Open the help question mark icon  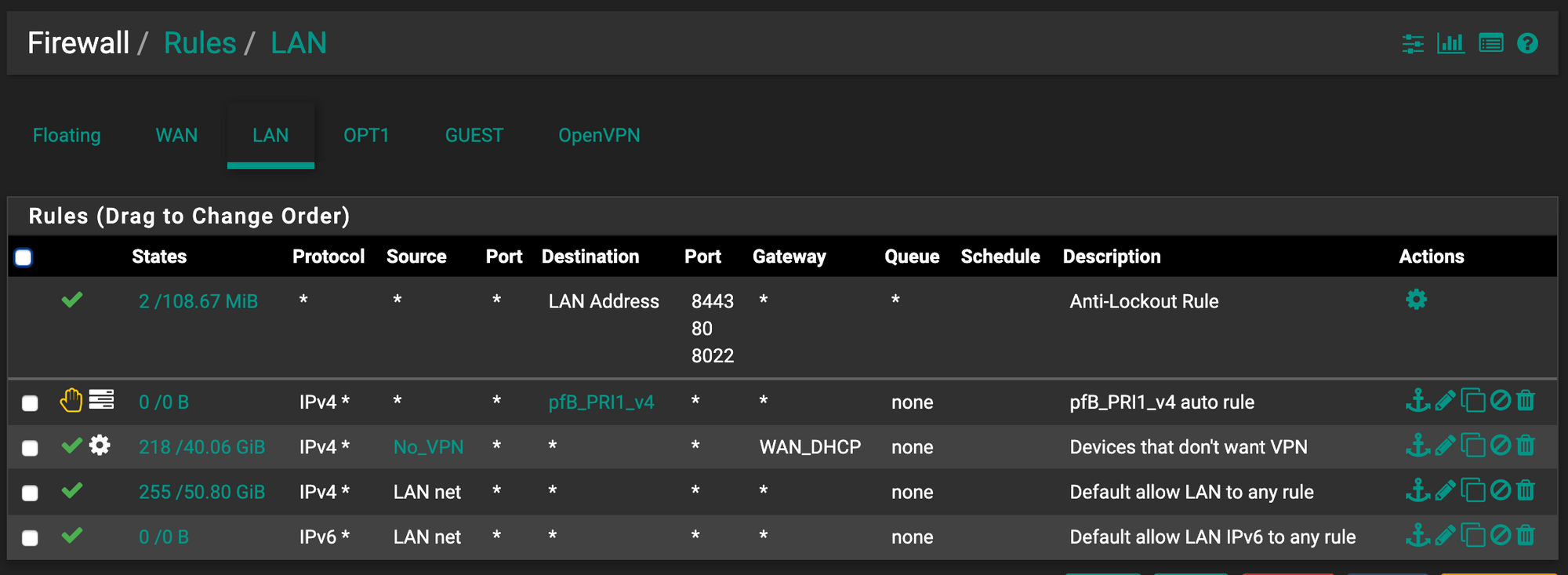[1527, 43]
